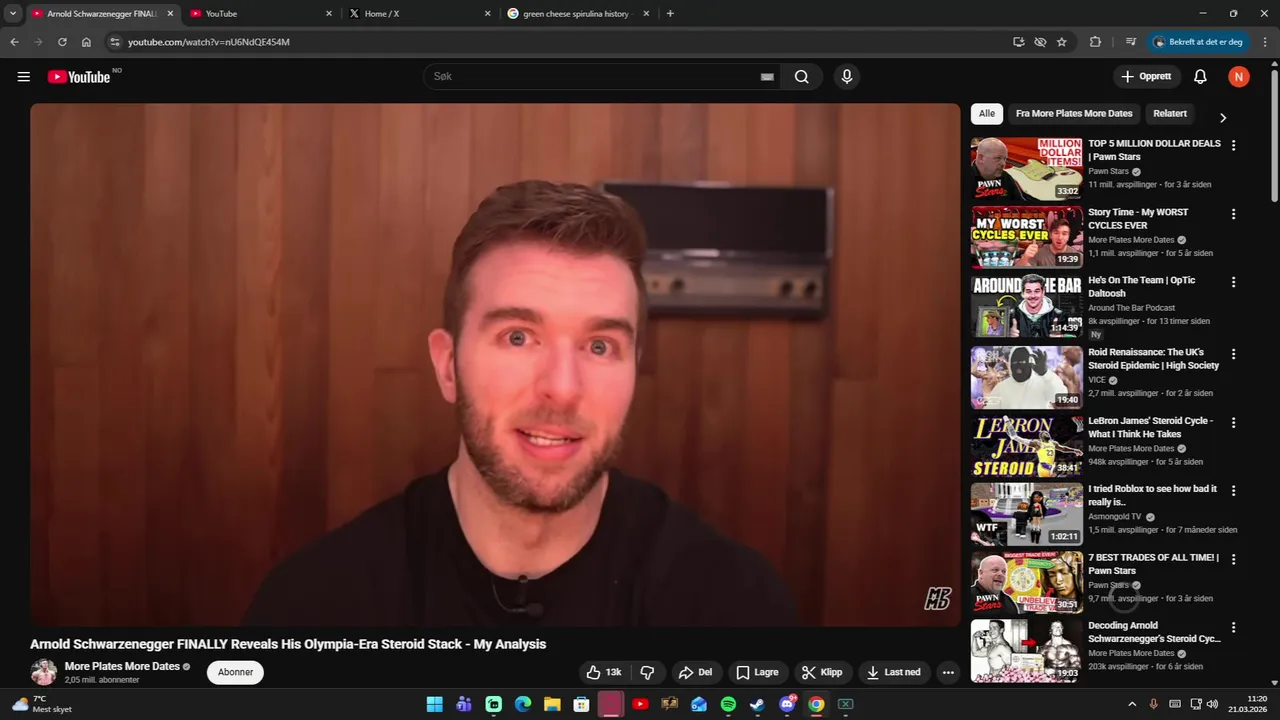Click the Last ned download button
The width and height of the screenshot is (1280, 720).
894,672
